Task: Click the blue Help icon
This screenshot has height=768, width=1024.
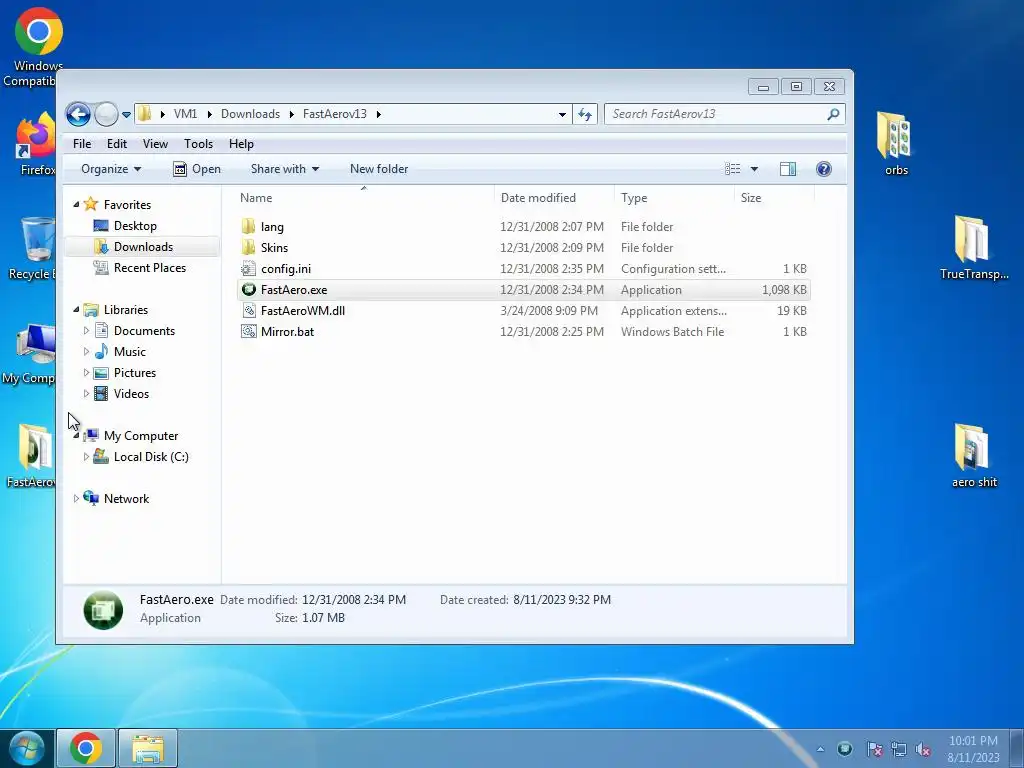Action: pyautogui.click(x=824, y=169)
